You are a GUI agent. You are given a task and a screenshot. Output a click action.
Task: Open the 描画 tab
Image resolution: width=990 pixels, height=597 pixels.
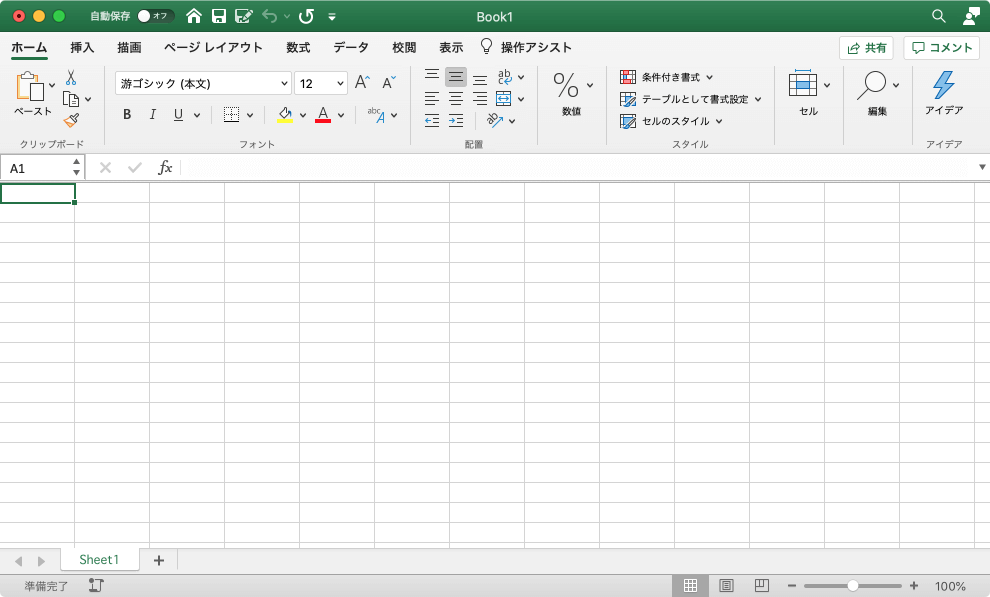[x=129, y=47]
